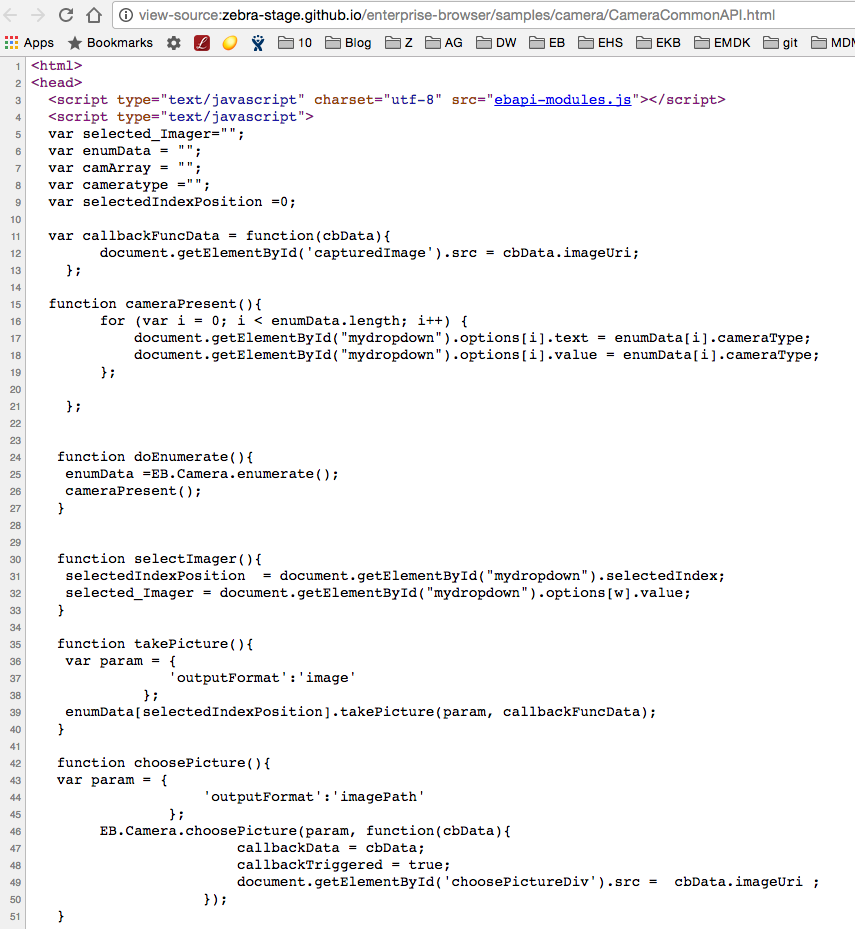Open the Apps grid shortcut
This screenshot has height=929, width=855.
pyautogui.click(x=29, y=43)
